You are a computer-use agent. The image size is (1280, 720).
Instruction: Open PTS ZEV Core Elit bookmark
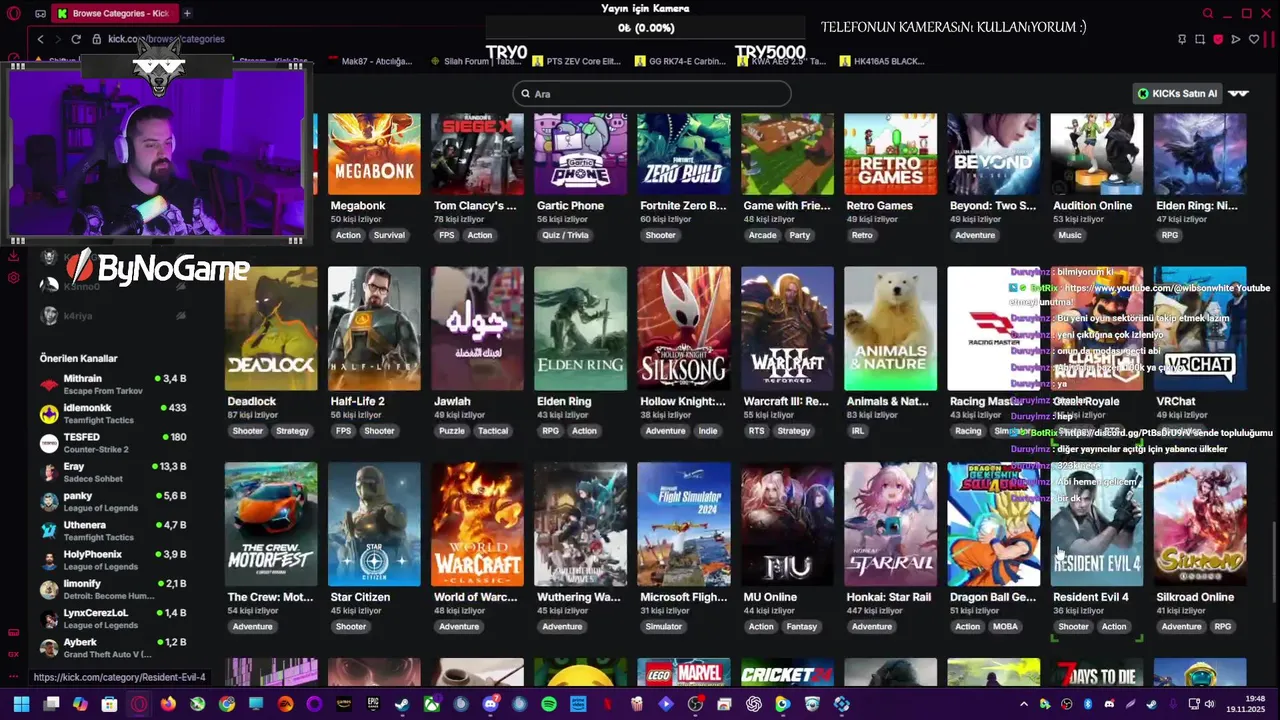tap(577, 61)
